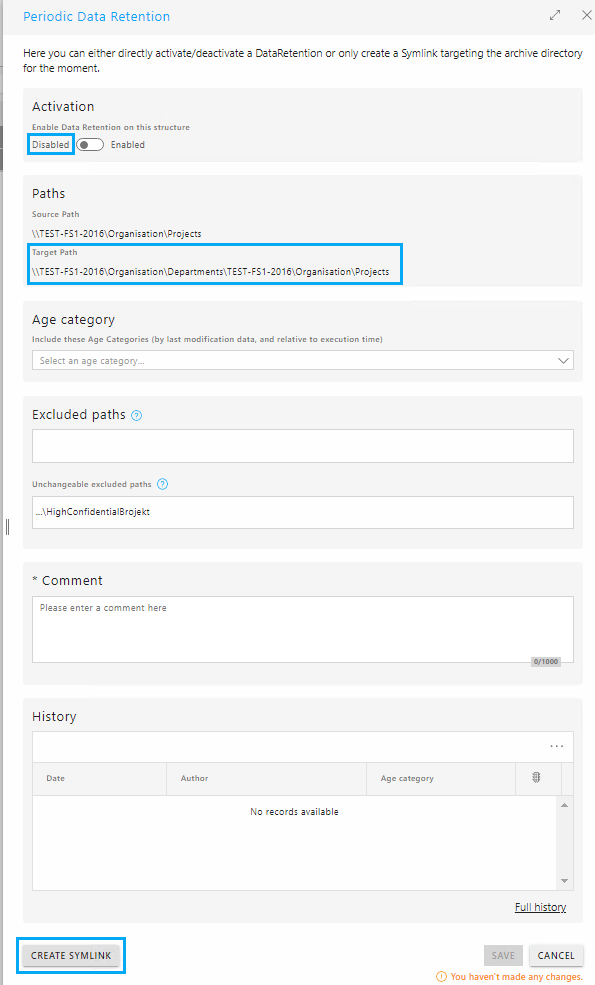Select the Enabled label of activation switch
Image resolution: width=595 pixels, height=985 pixels.
click(x=128, y=144)
